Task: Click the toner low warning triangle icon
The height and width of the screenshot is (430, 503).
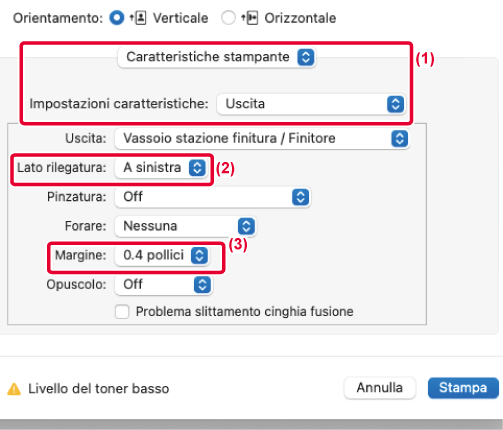Action: [x=14, y=389]
